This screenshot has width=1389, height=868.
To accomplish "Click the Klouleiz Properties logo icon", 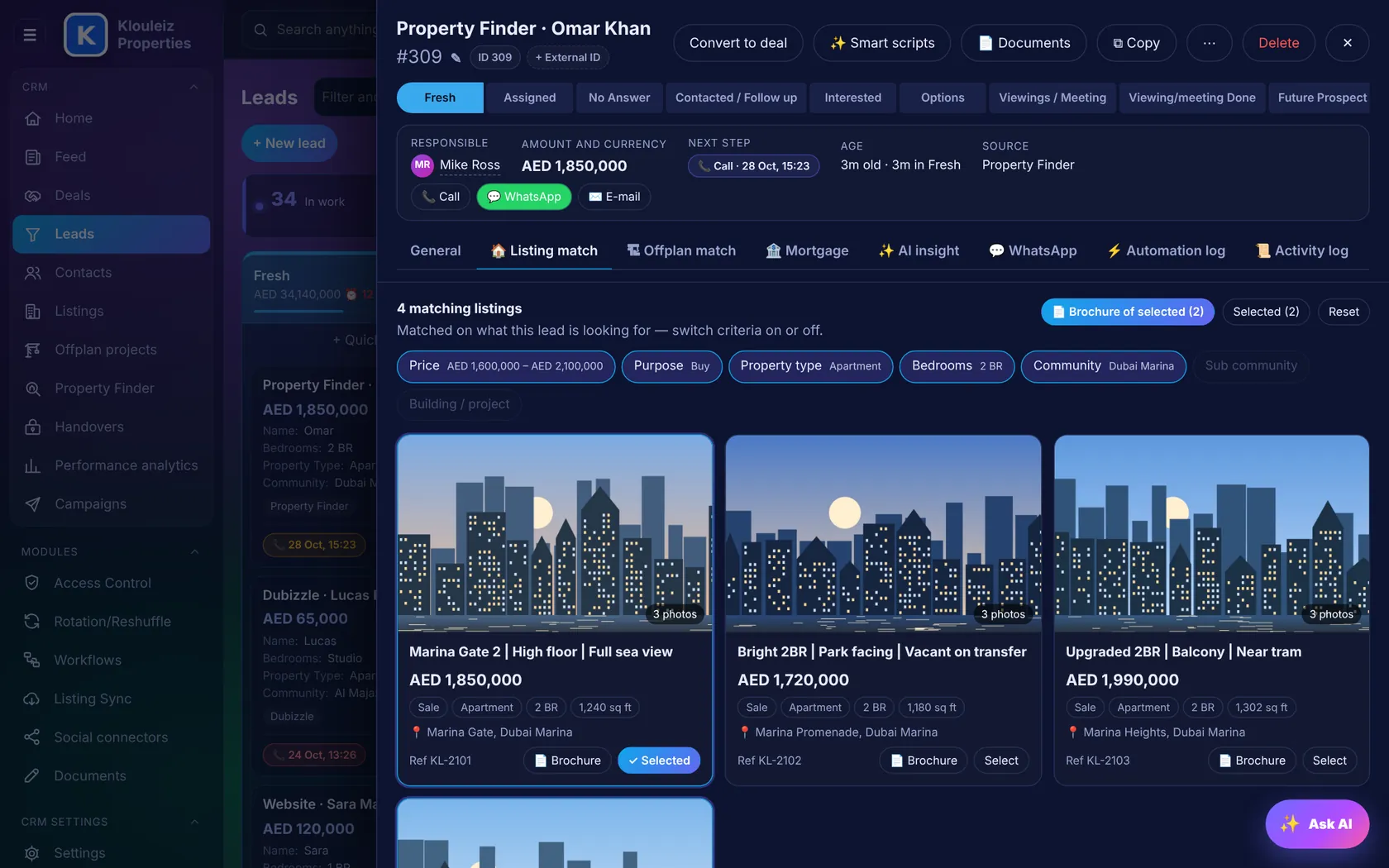I will (85, 35).
